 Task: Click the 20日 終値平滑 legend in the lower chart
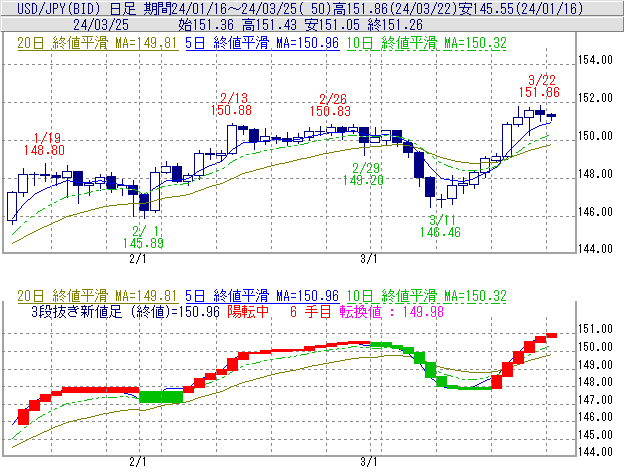point(97,296)
